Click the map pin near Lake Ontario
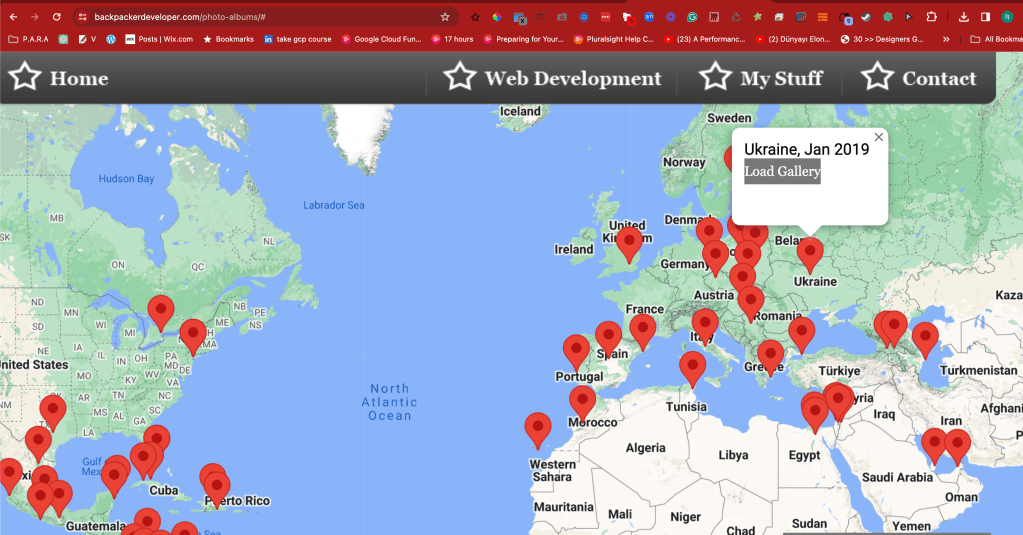This screenshot has height=535, width=1023. tap(160, 313)
